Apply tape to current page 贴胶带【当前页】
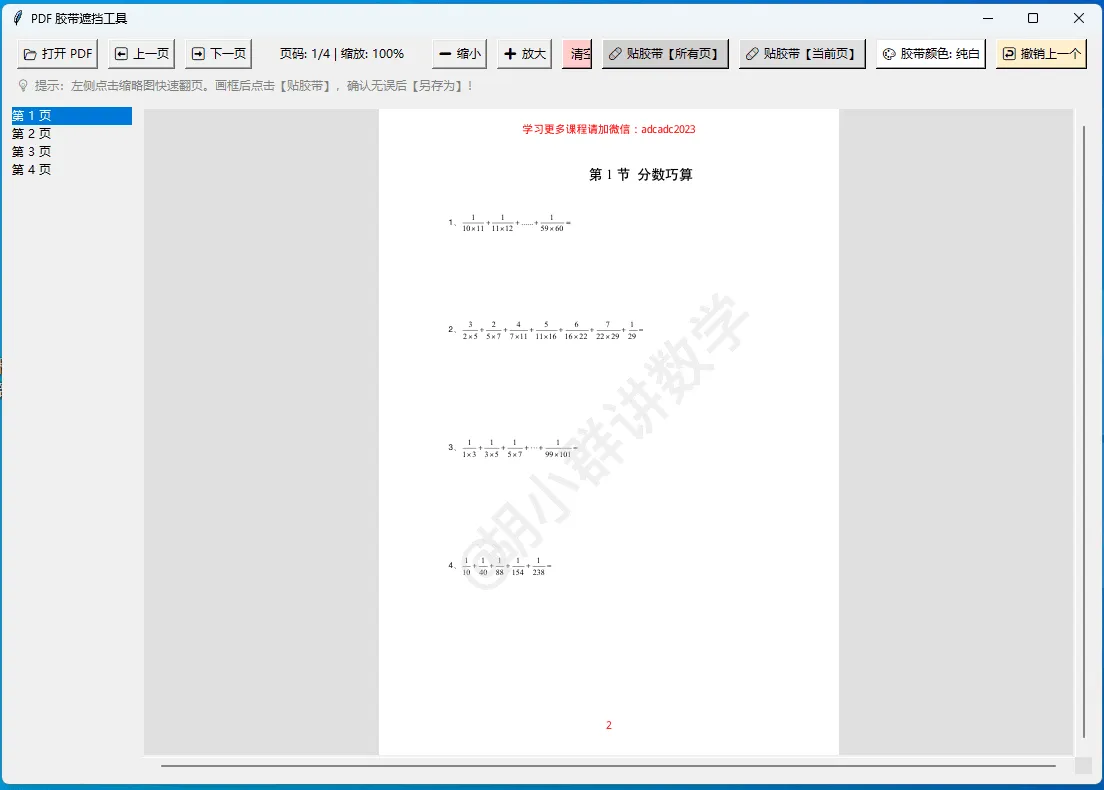Viewport: 1104px width, 790px height. 803,54
